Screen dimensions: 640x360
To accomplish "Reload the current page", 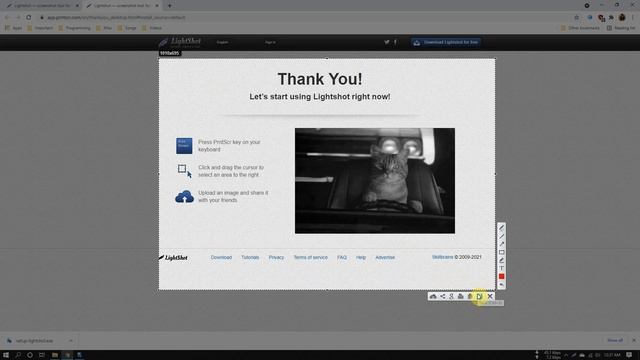I will 29,18.
